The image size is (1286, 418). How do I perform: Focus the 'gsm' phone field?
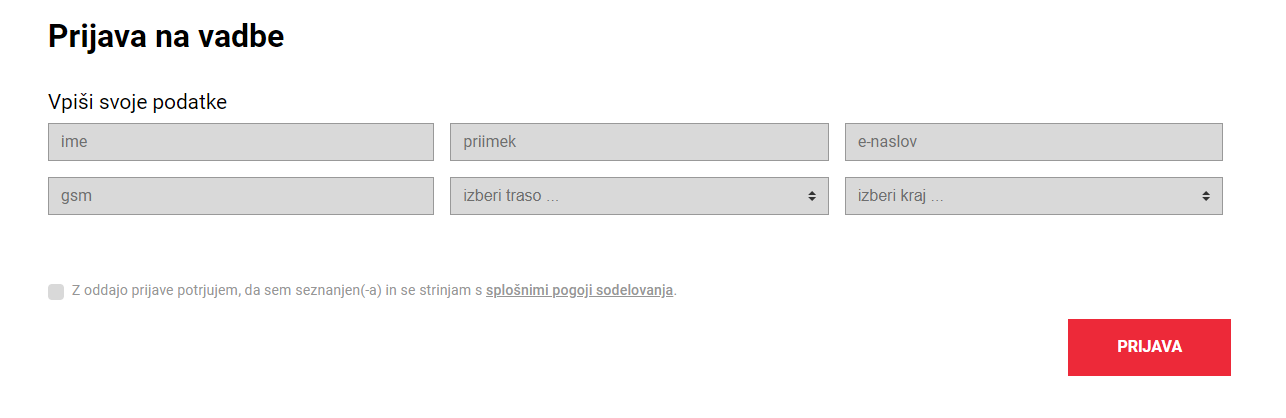(241, 196)
